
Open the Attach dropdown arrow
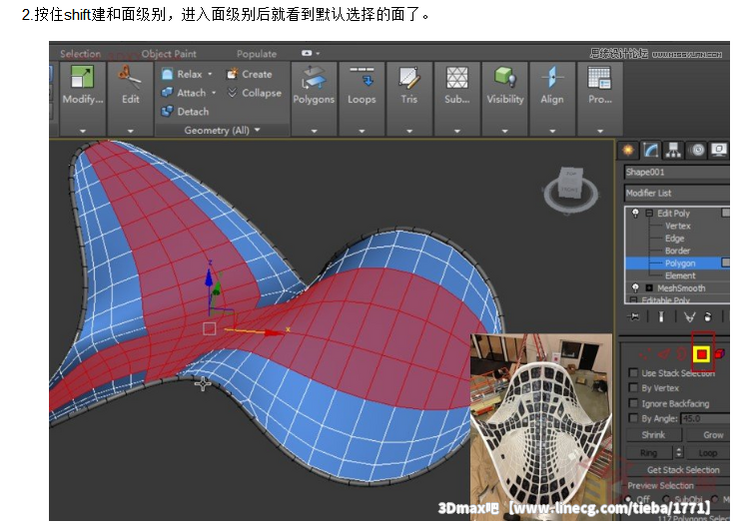pos(214,93)
